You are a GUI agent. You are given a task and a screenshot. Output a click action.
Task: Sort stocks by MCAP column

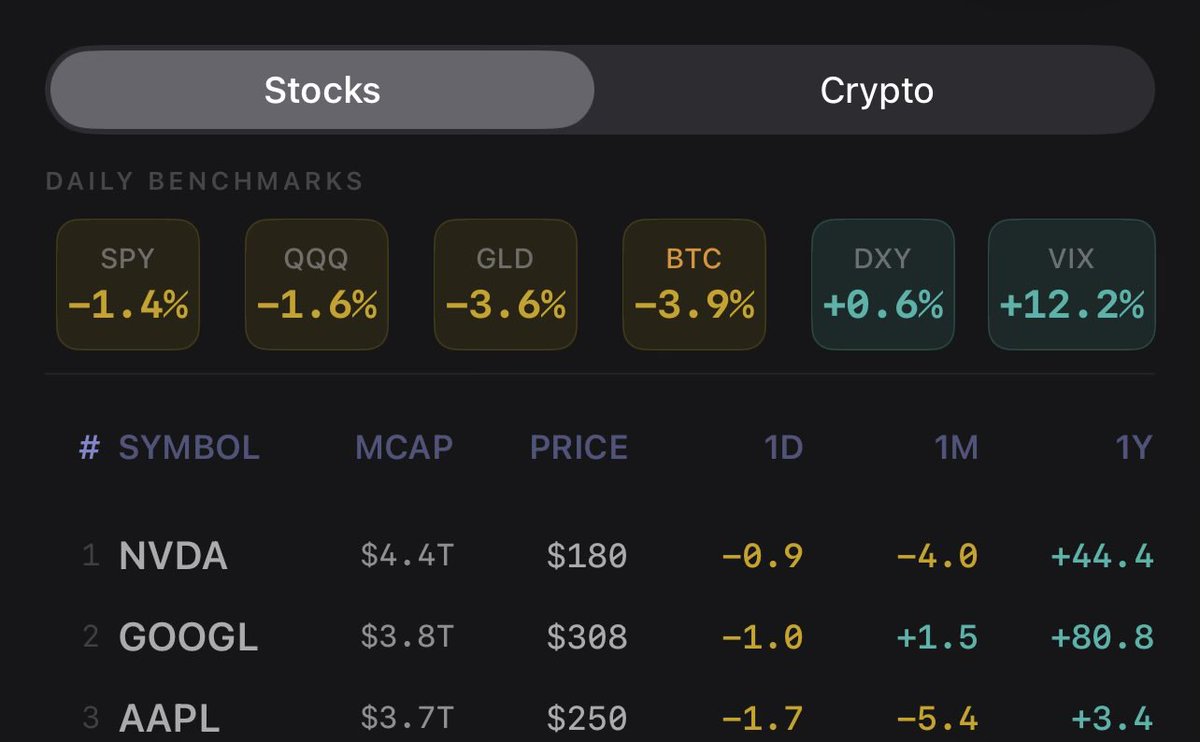click(404, 448)
